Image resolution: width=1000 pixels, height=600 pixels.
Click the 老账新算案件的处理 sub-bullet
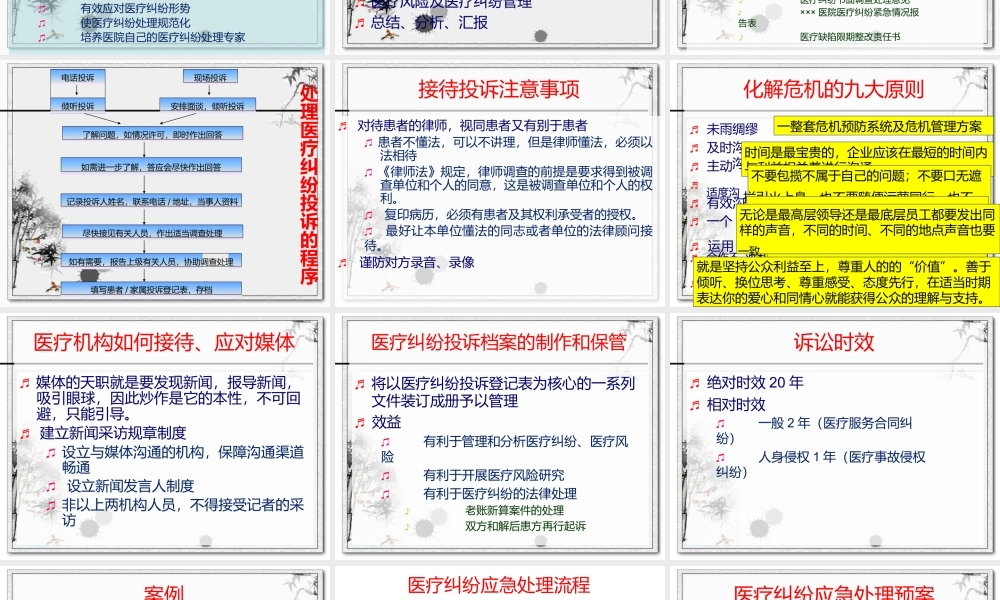(514, 510)
